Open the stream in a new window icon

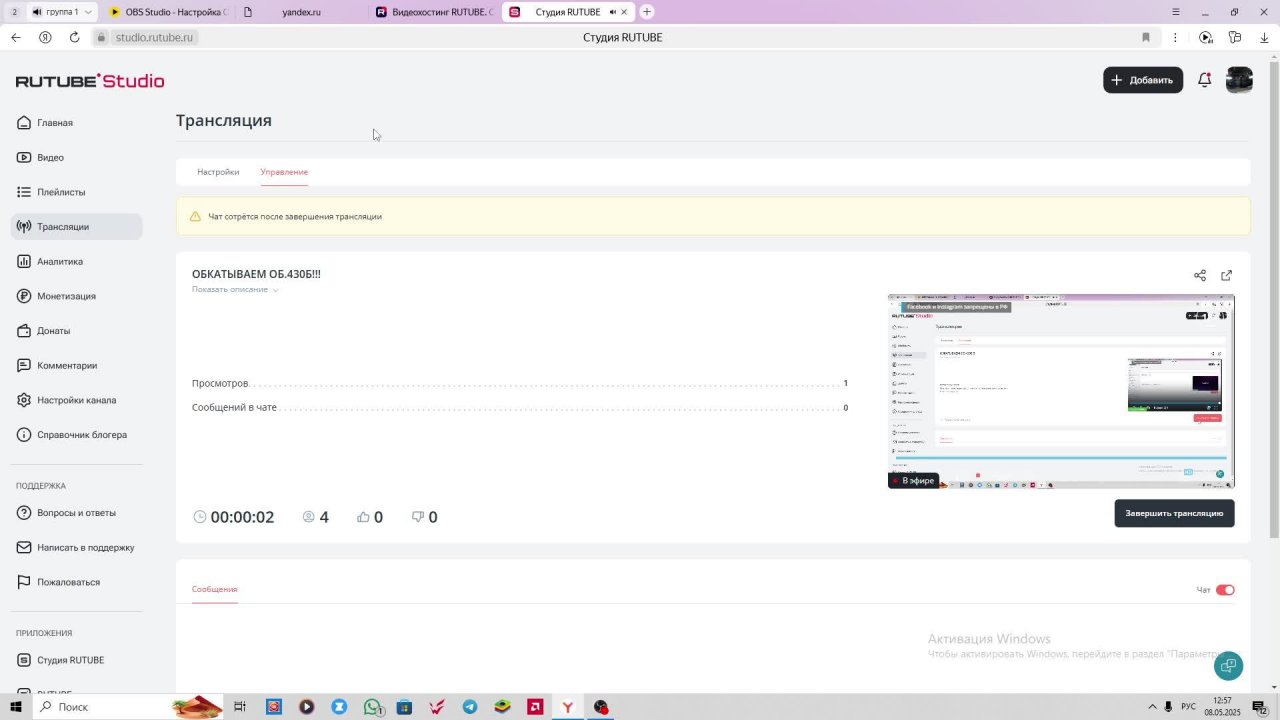(1227, 276)
